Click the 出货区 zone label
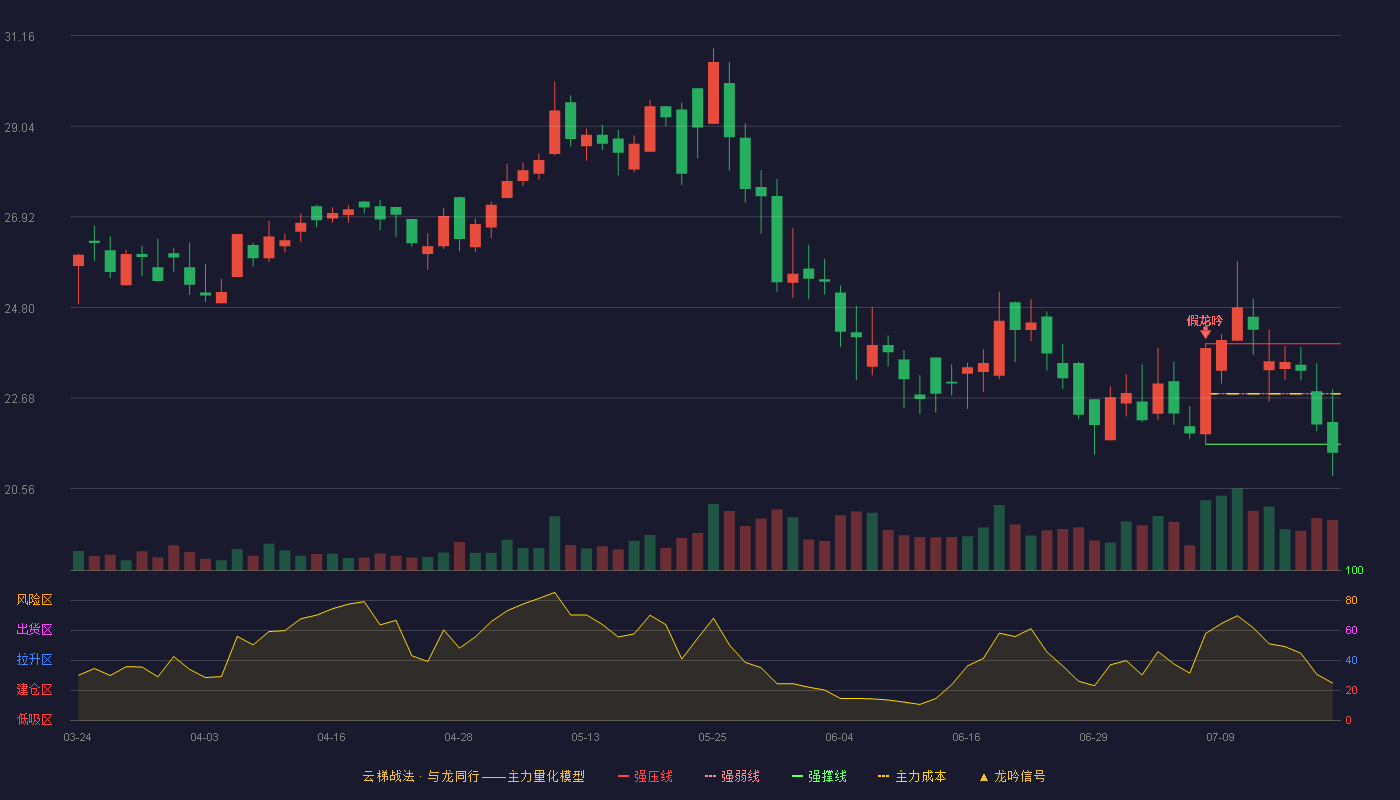The image size is (1400, 800). point(34,630)
